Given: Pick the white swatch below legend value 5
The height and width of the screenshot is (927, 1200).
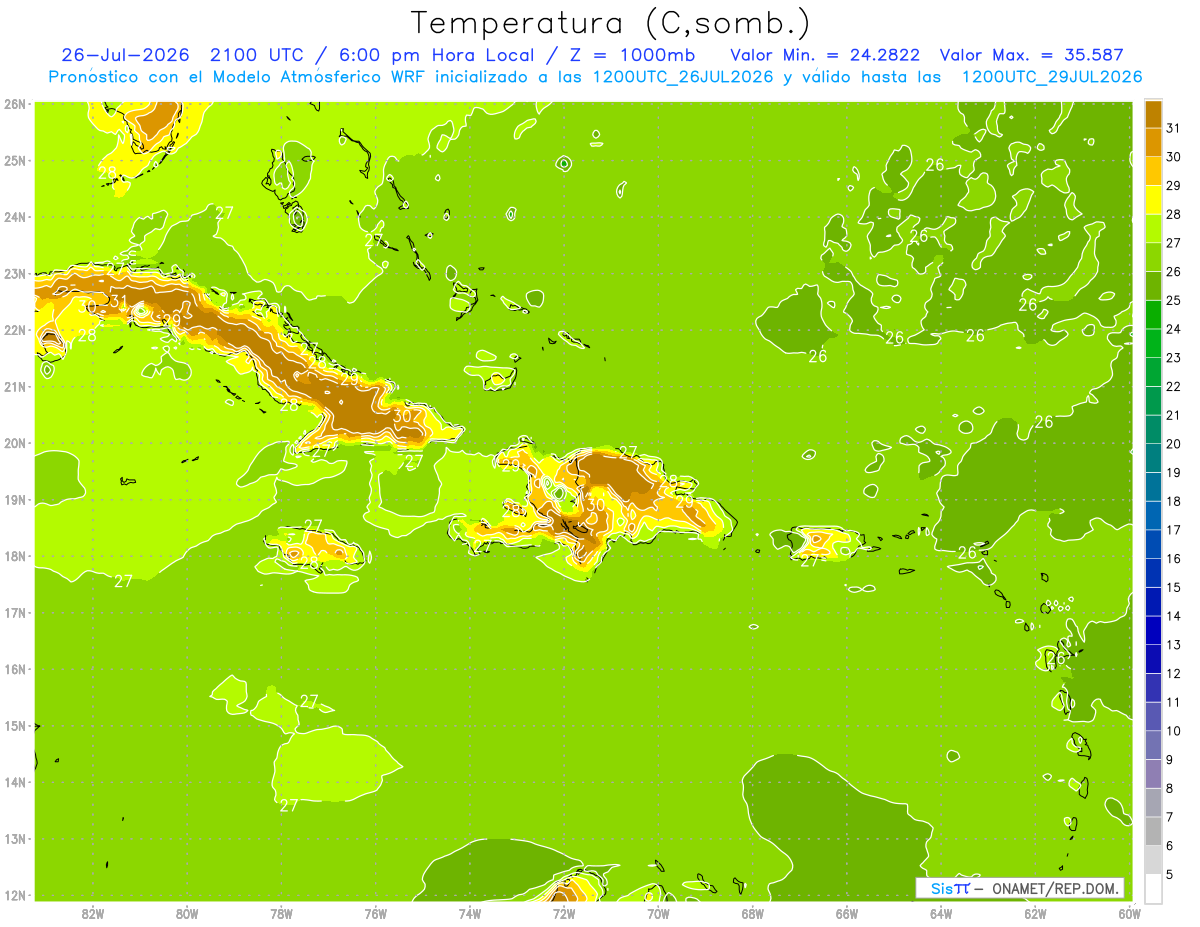Looking at the screenshot, I should pos(1153,888).
